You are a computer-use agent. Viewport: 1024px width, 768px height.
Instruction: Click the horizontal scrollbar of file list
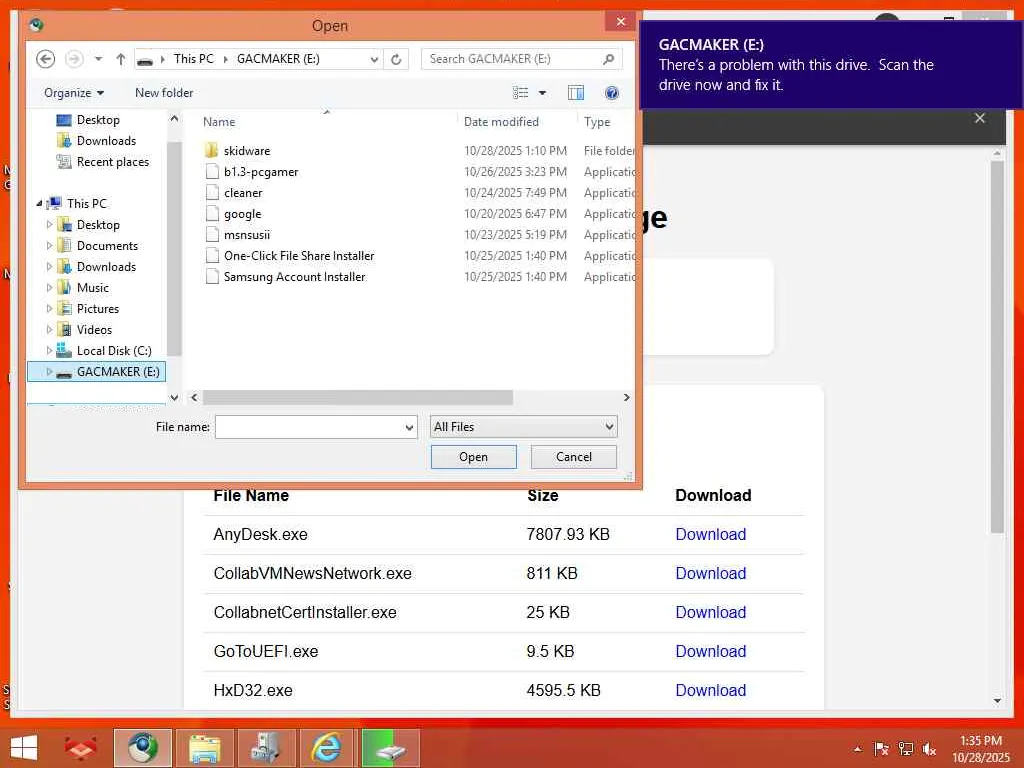pos(358,397)
